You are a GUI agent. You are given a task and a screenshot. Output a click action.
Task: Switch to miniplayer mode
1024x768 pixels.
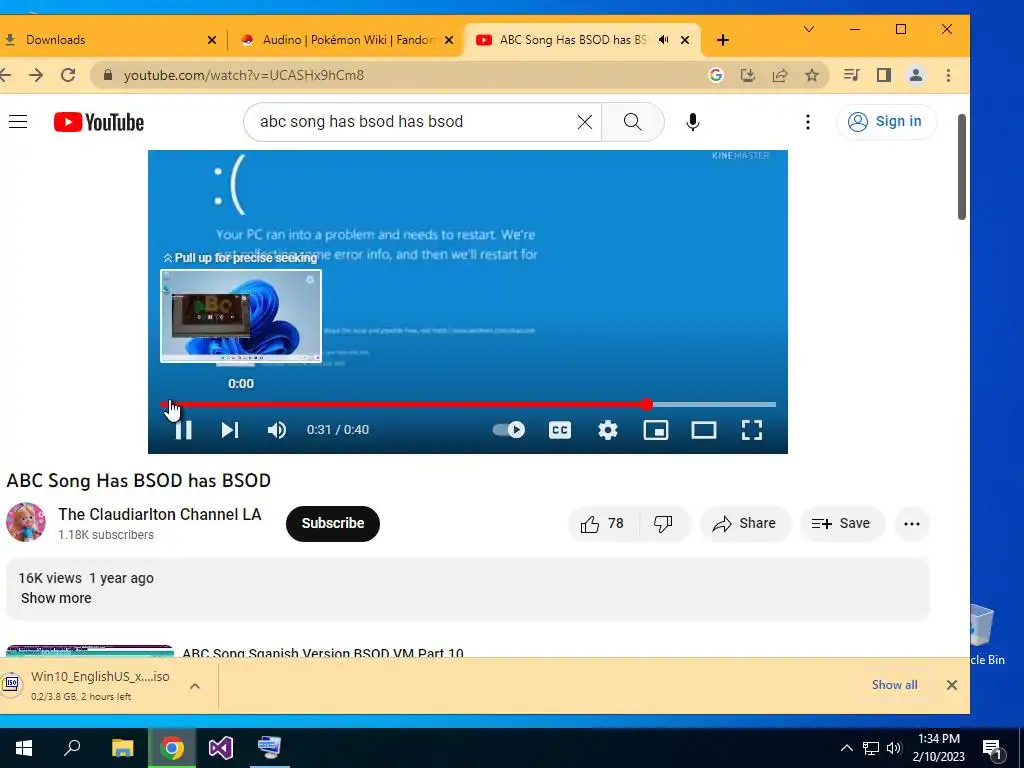click(656, 430)
